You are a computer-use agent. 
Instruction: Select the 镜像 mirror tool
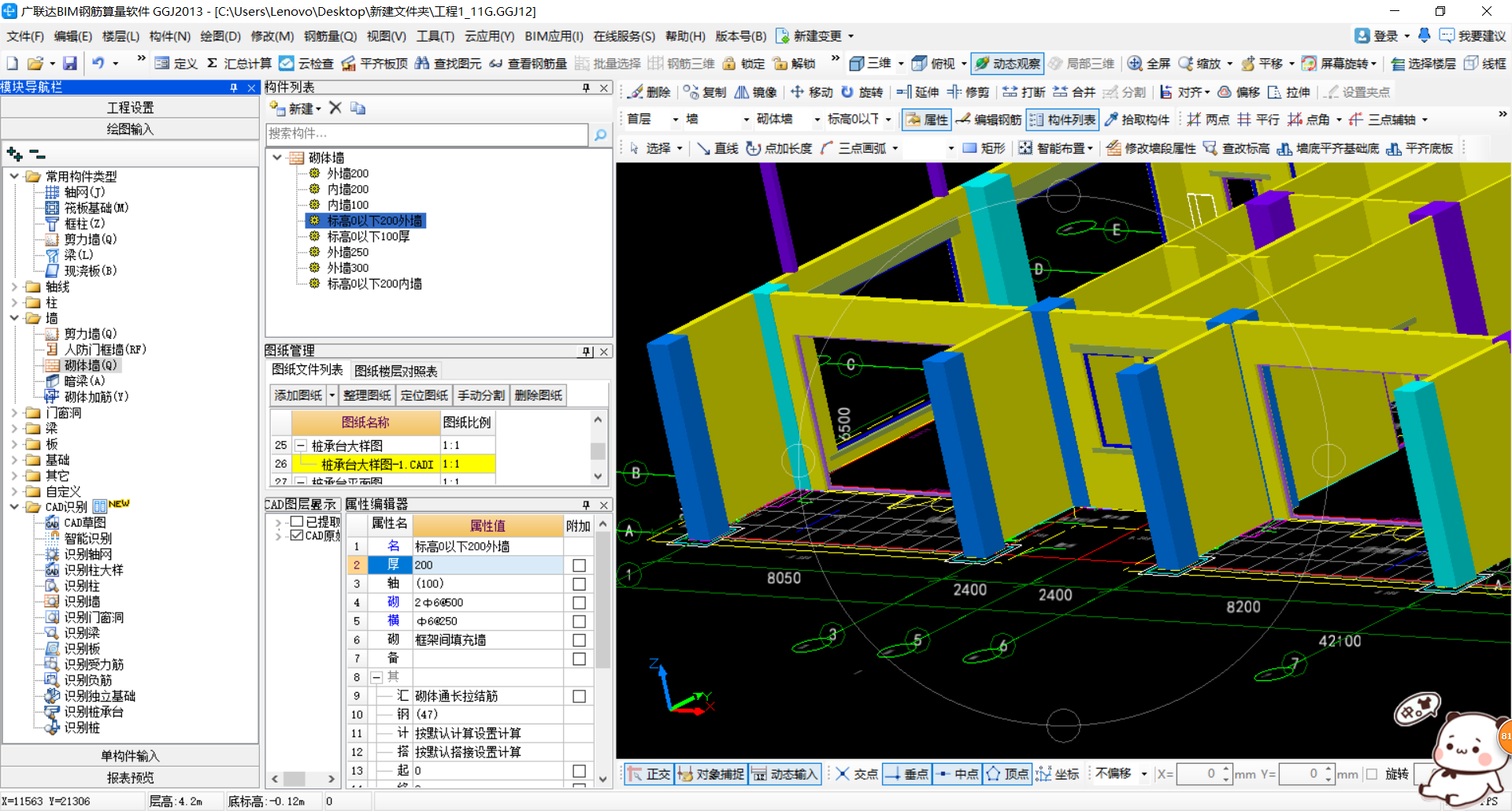tap(755, 92)
